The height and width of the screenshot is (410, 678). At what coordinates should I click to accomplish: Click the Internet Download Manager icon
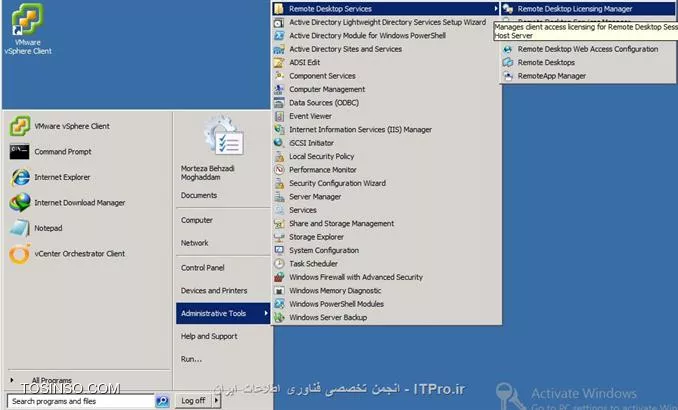click(x=20, y=202)
